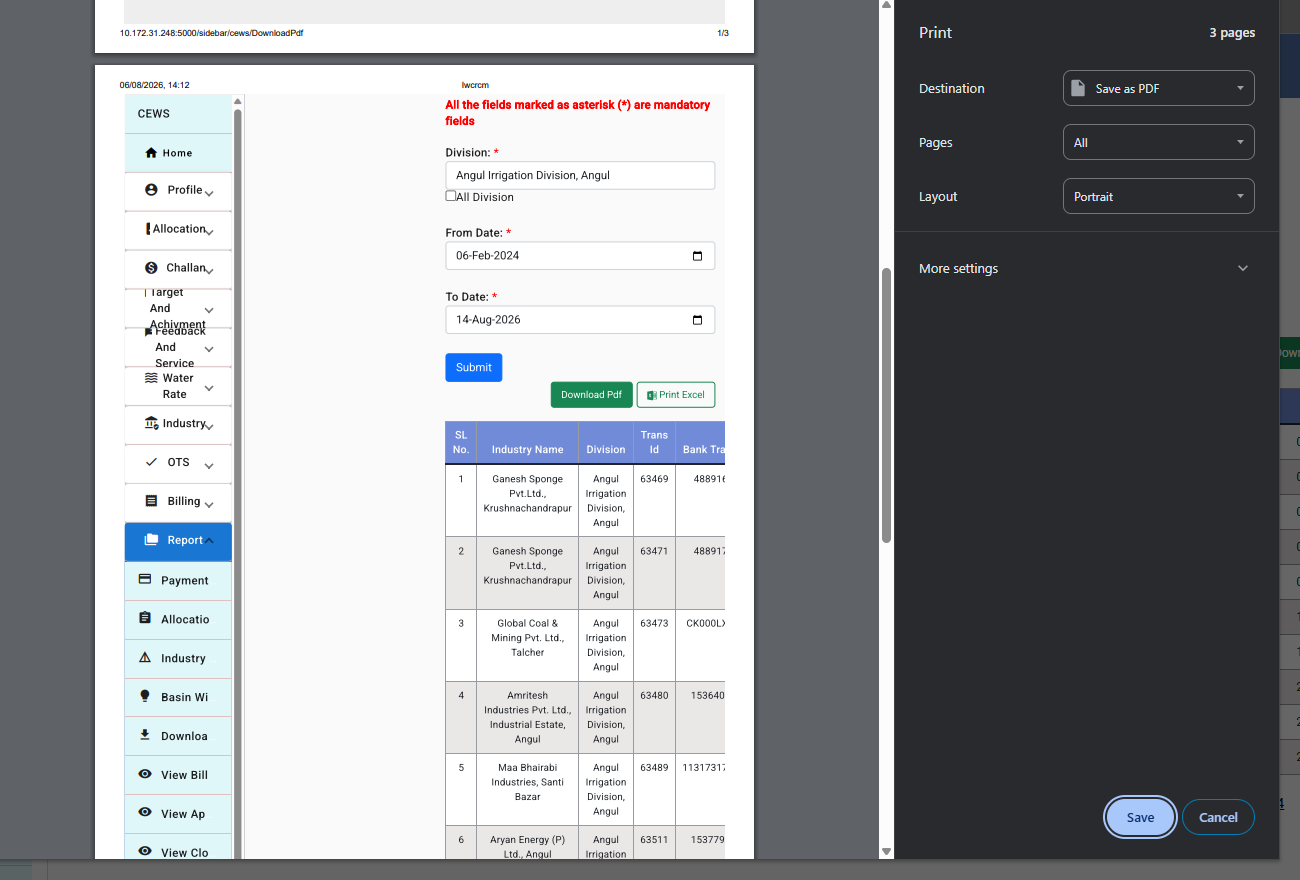
Task: Expand More settings chevron
Action: click(1243, 268)
